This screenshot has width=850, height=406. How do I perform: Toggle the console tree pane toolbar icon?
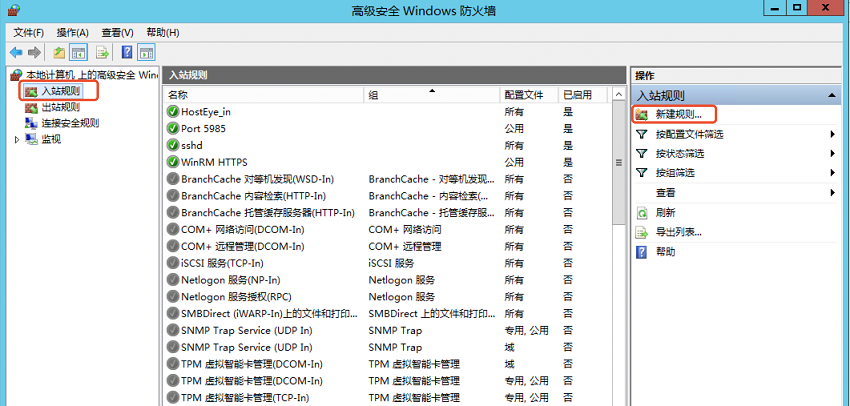point(78,52)
